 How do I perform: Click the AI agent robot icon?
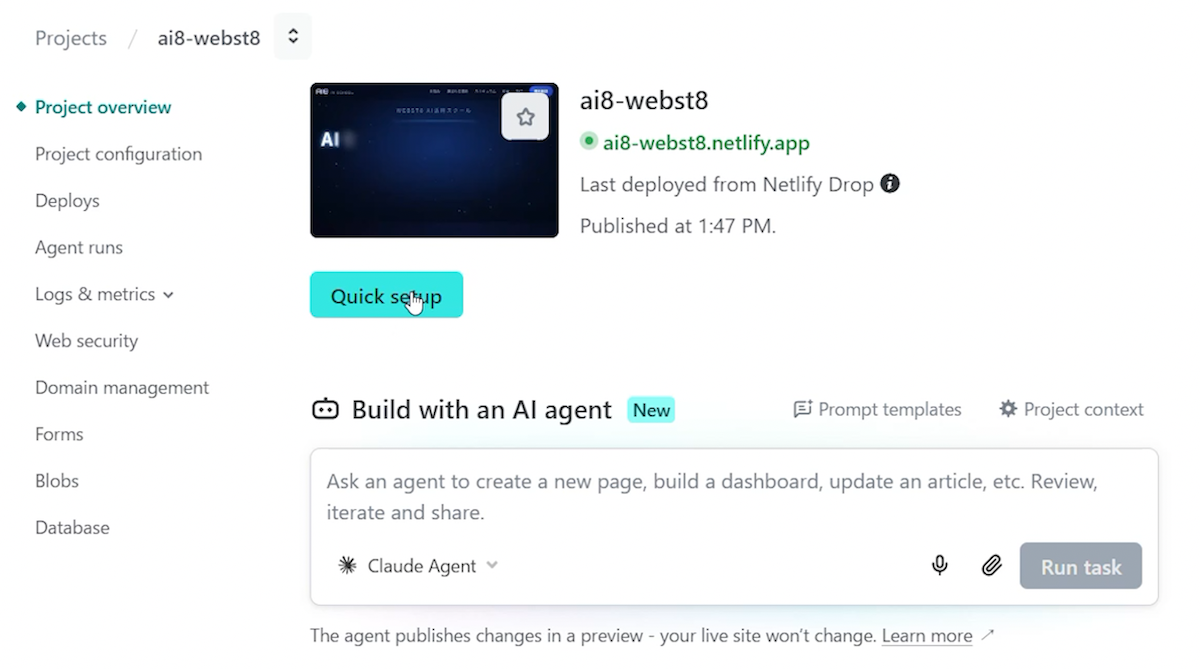tap(325, 409)
